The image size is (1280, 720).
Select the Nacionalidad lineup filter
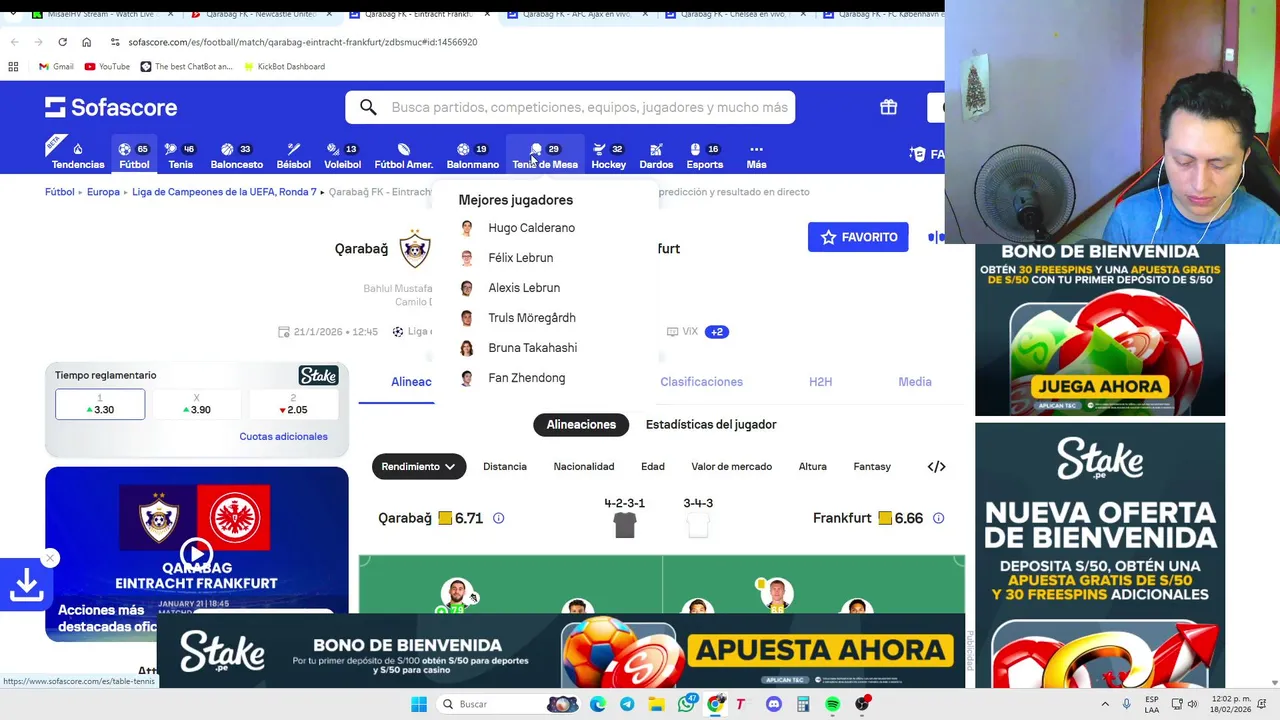(584, 466)
